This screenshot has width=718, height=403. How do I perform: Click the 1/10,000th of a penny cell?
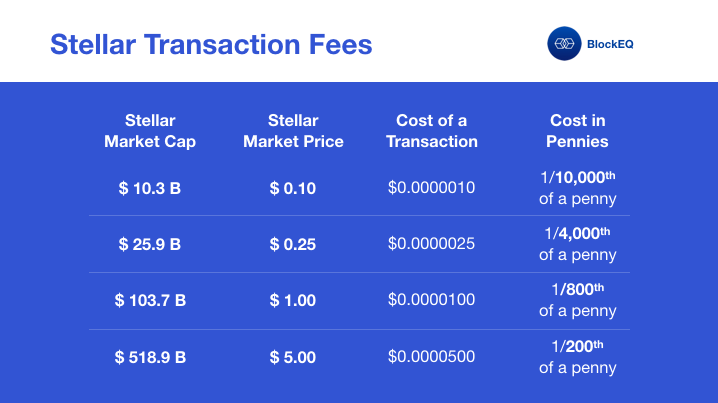[578, 188]
